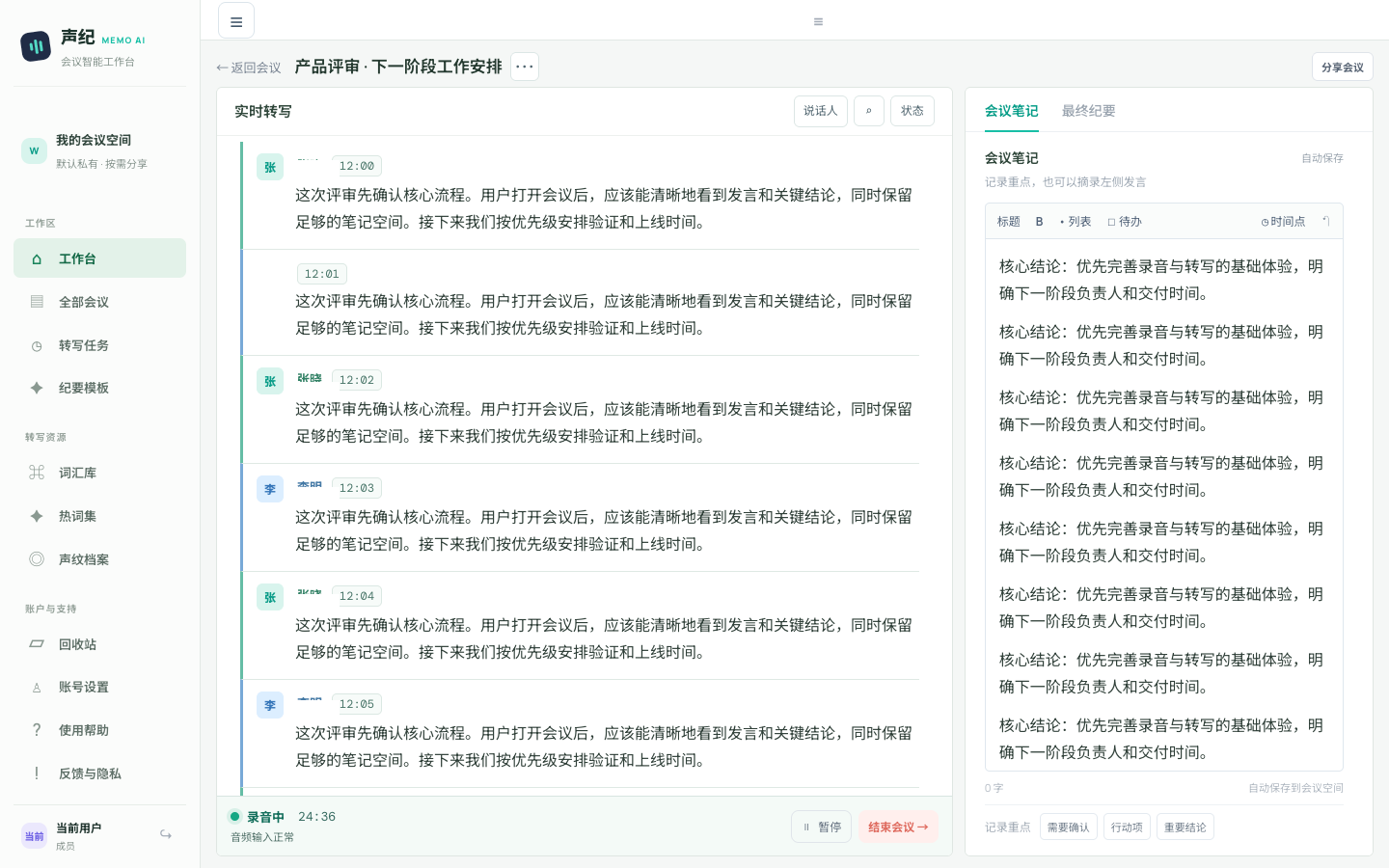1389x868 pixels.
Task: Open 纪要模板 templates
Action: pyautogui.click(x=99, y=388)
